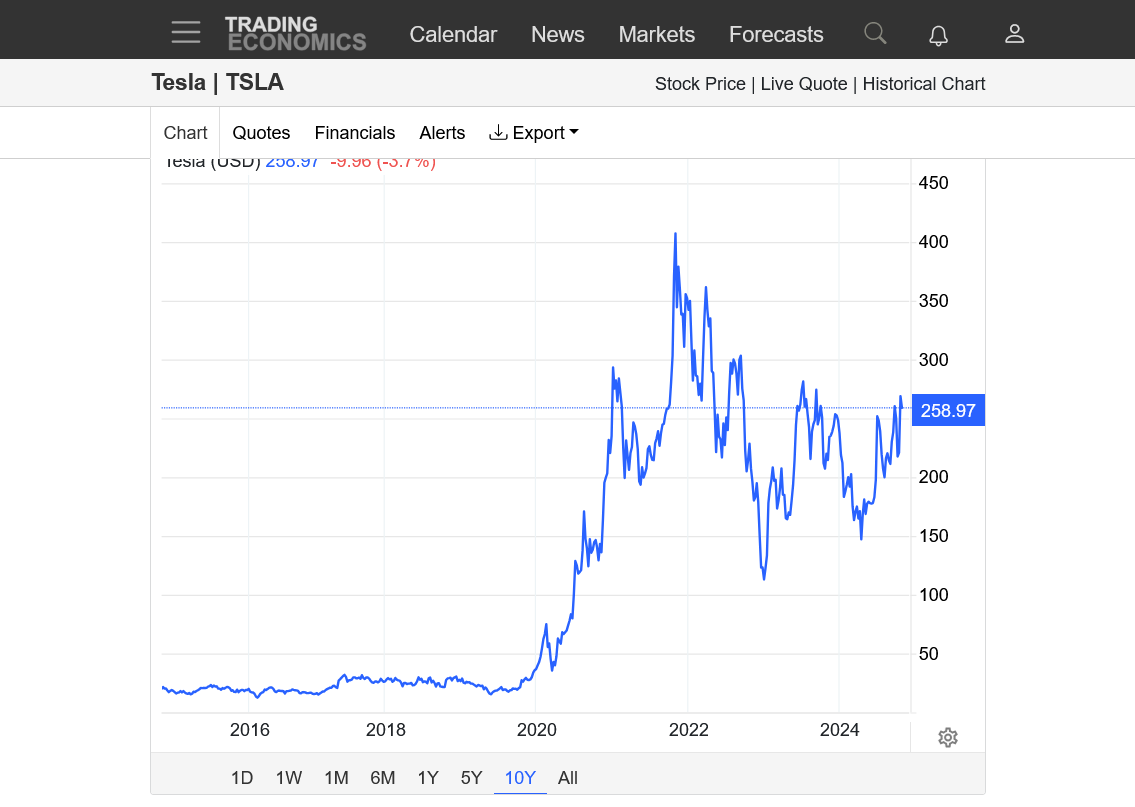Open the News menu
Viewport: 1135px width, 807px height.
click(x=557, y=34)
